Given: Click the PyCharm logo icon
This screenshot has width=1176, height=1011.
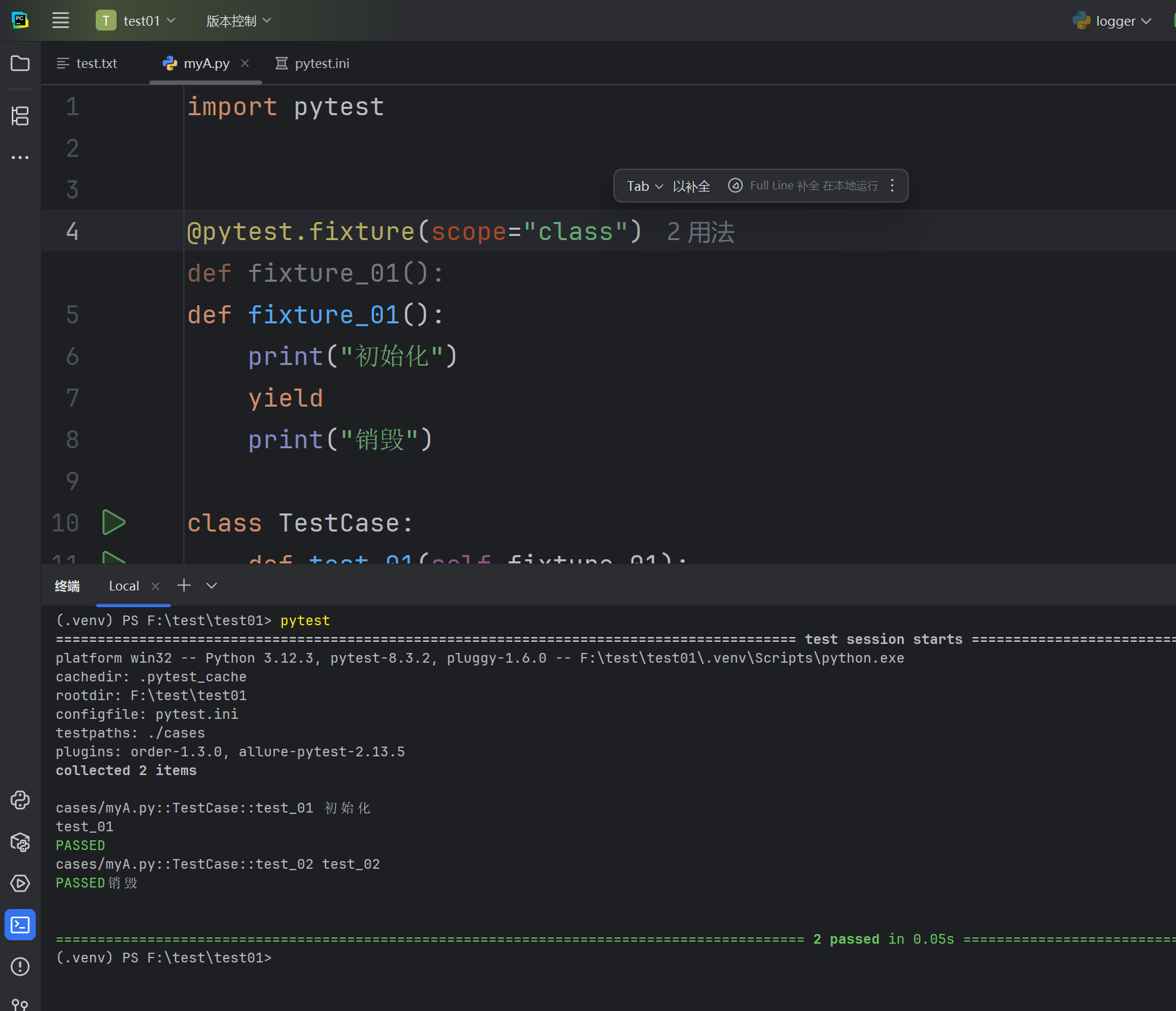Looking at the screenshot, I should (x=20, y=21).
